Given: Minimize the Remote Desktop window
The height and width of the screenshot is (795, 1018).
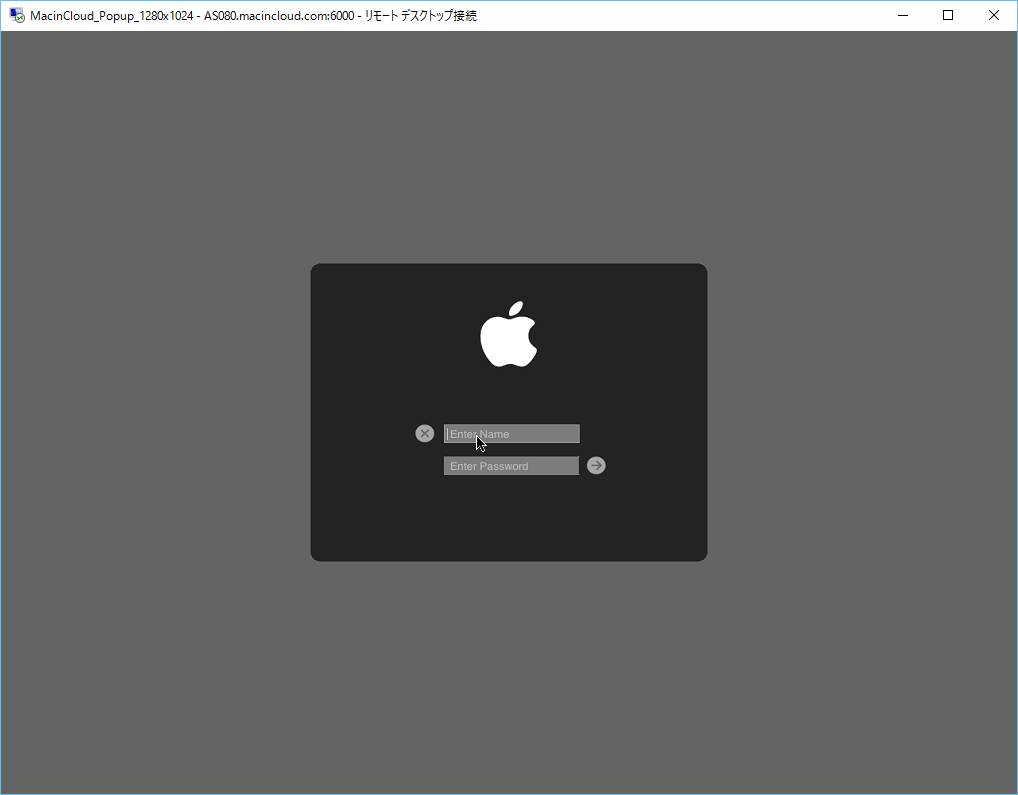Looking at the screenshot, I should pyautogui.click(x=902, y=16).
